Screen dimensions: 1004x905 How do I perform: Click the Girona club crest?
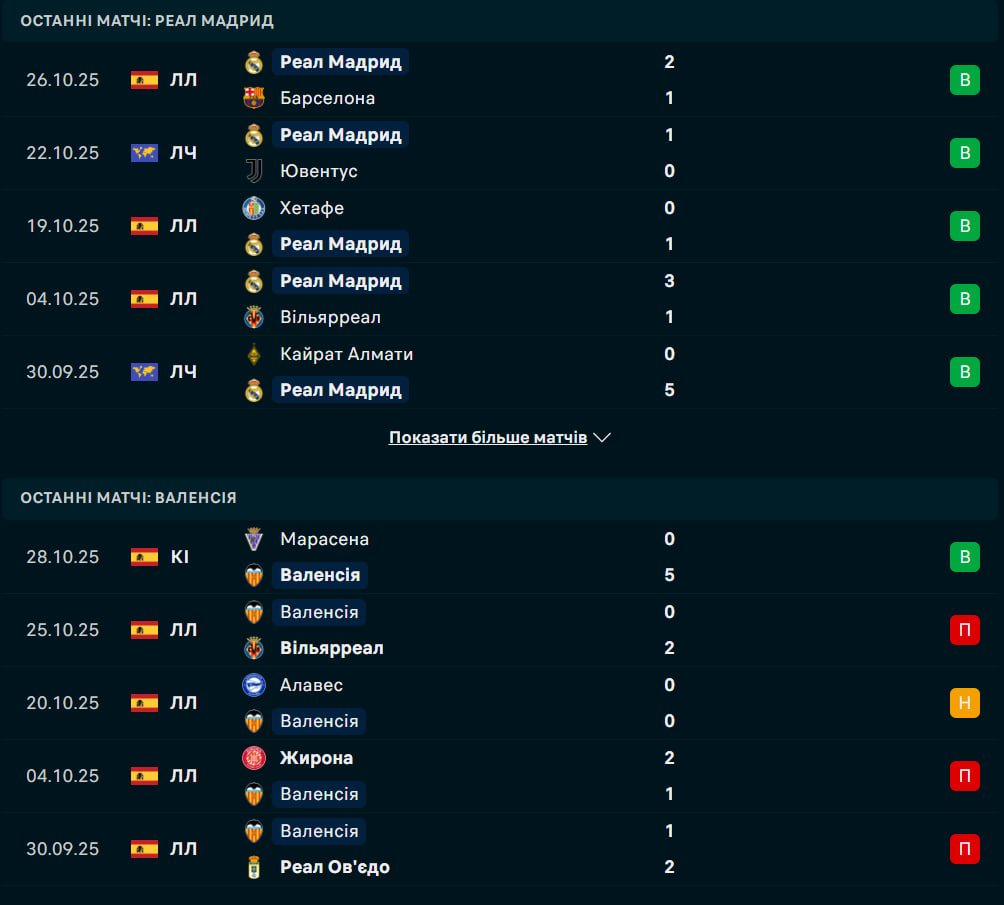click(254, 758)
